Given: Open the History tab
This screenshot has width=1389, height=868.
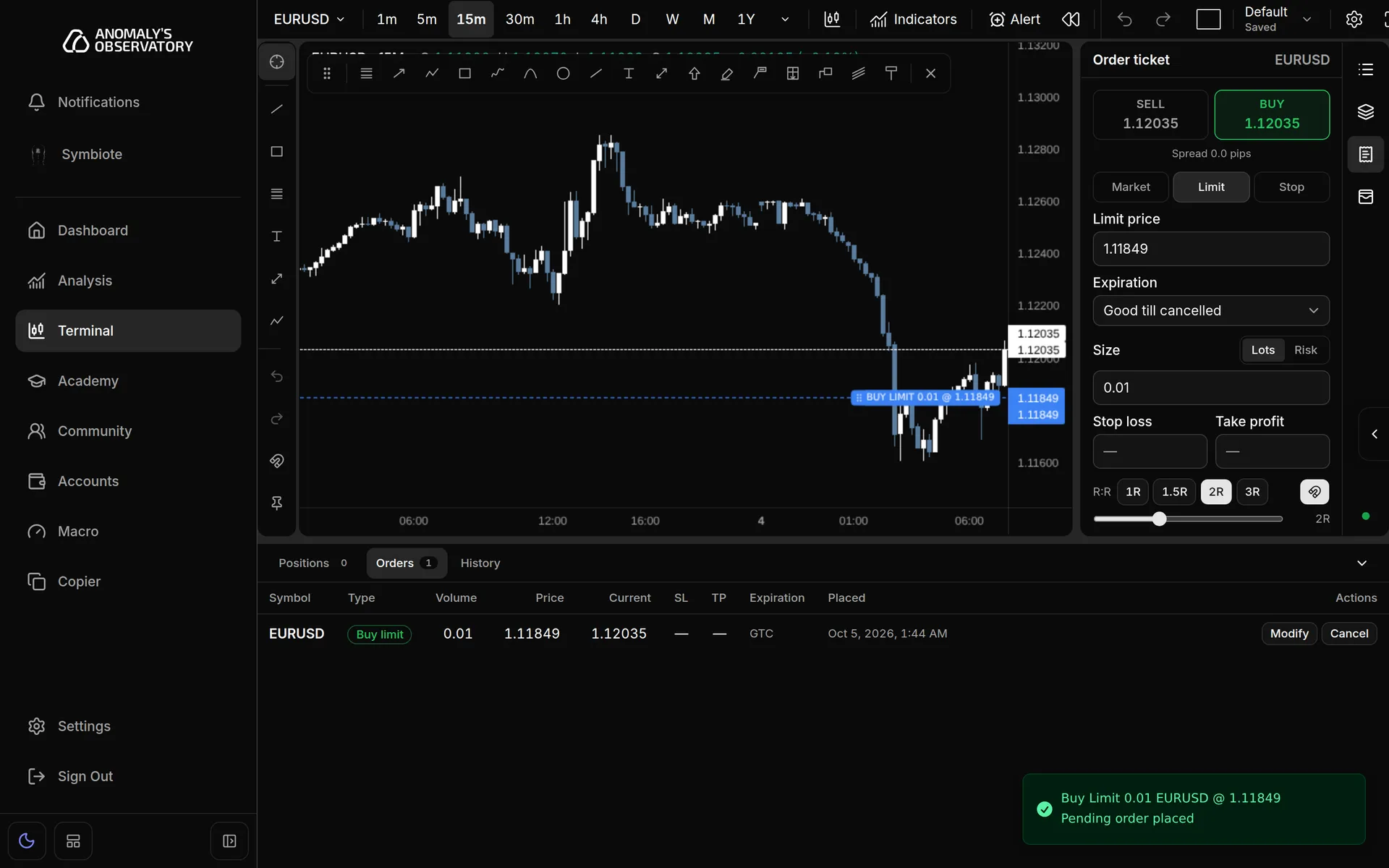Looking at the screenshot, I should pyautogui.click(x=480, y=563).
